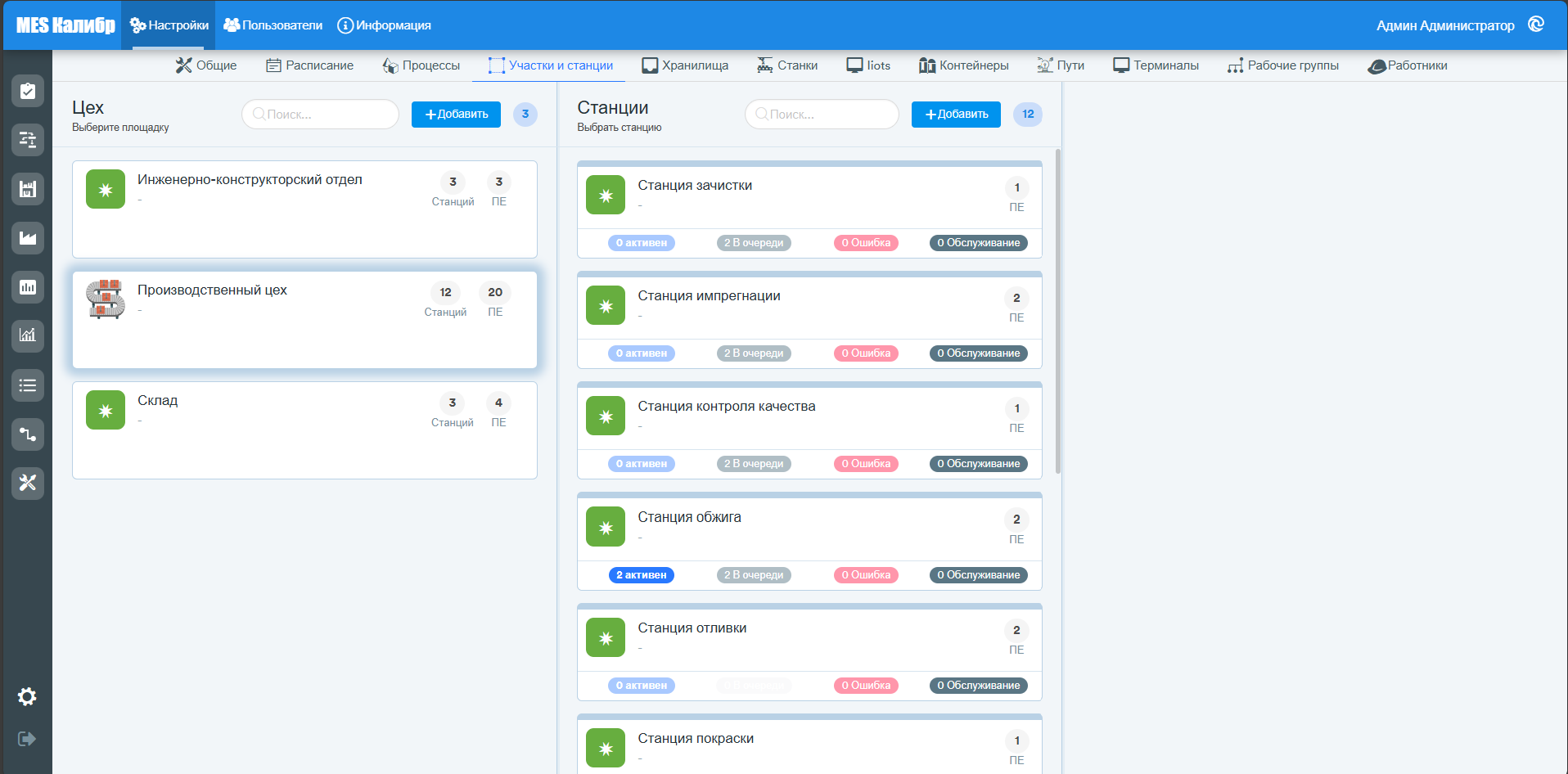Screen dimensions: 1568x774
Task: Click Добавить button in Станции panel
Action: pyautogui.click(x=956, y=115)
